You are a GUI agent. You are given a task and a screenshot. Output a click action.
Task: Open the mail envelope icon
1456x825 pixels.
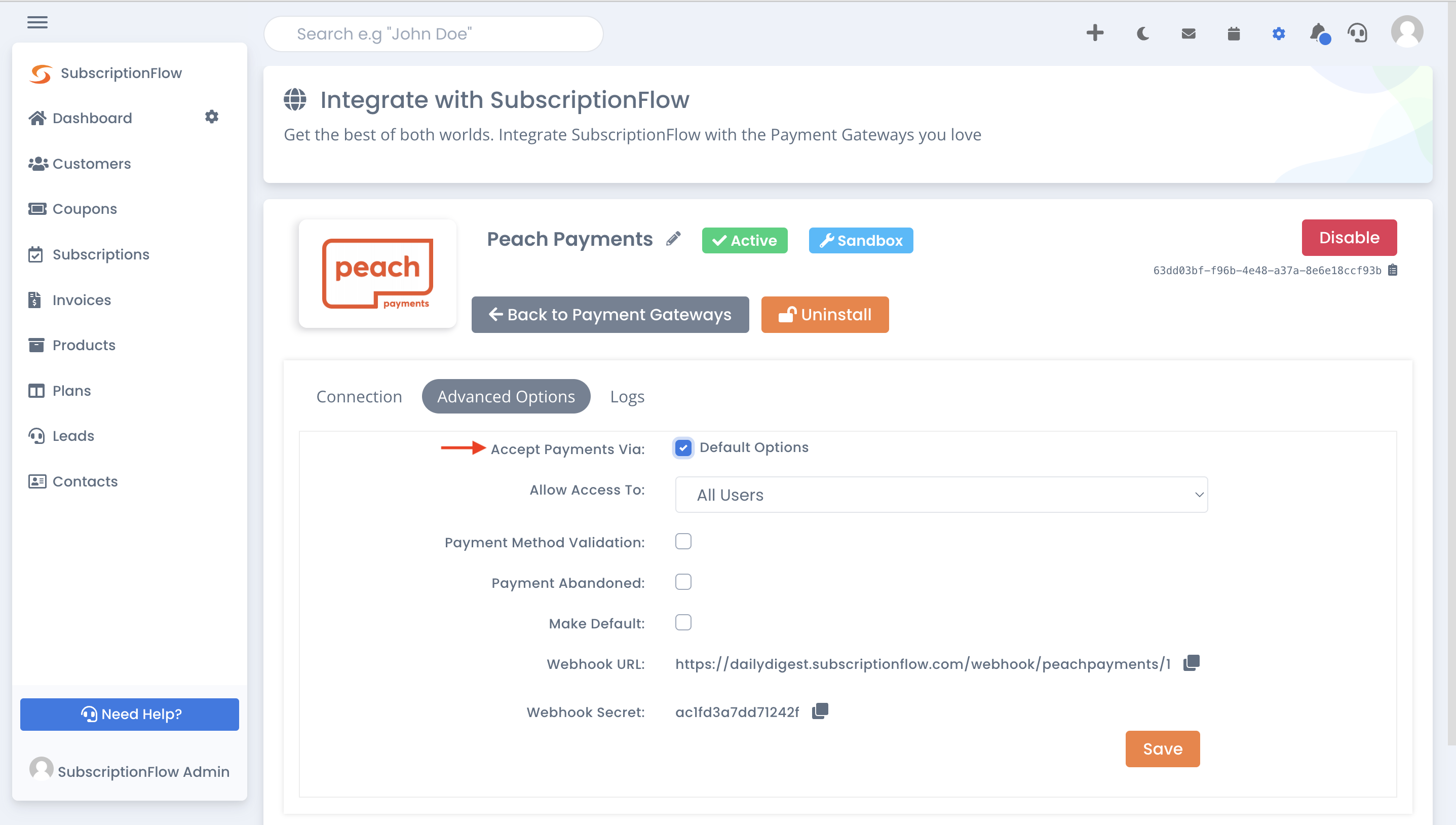point(1188,34)
